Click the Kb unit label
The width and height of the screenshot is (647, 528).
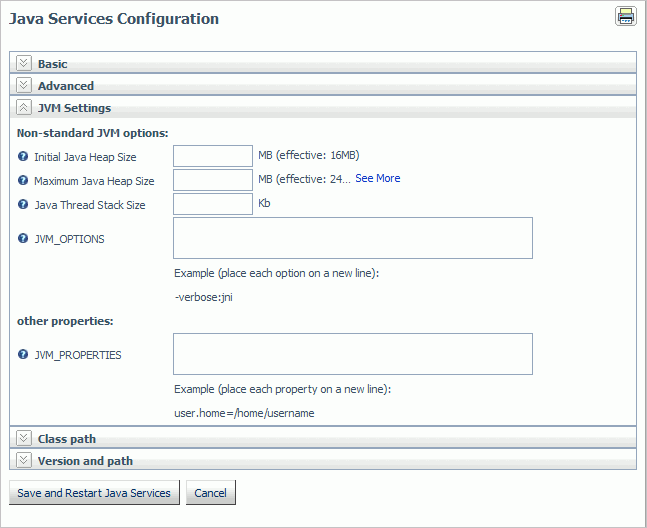click(x=264, y=203)
